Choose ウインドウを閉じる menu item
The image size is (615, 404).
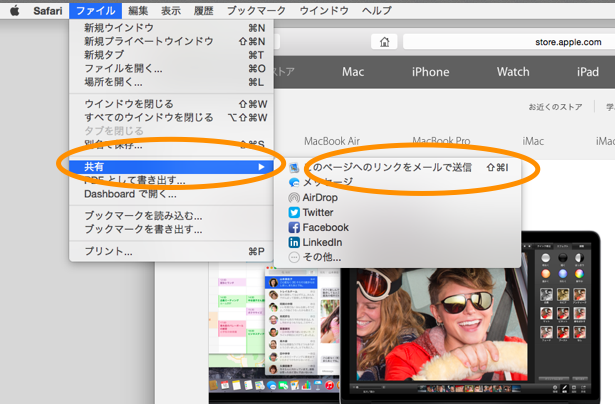click(x=171, y=104)
